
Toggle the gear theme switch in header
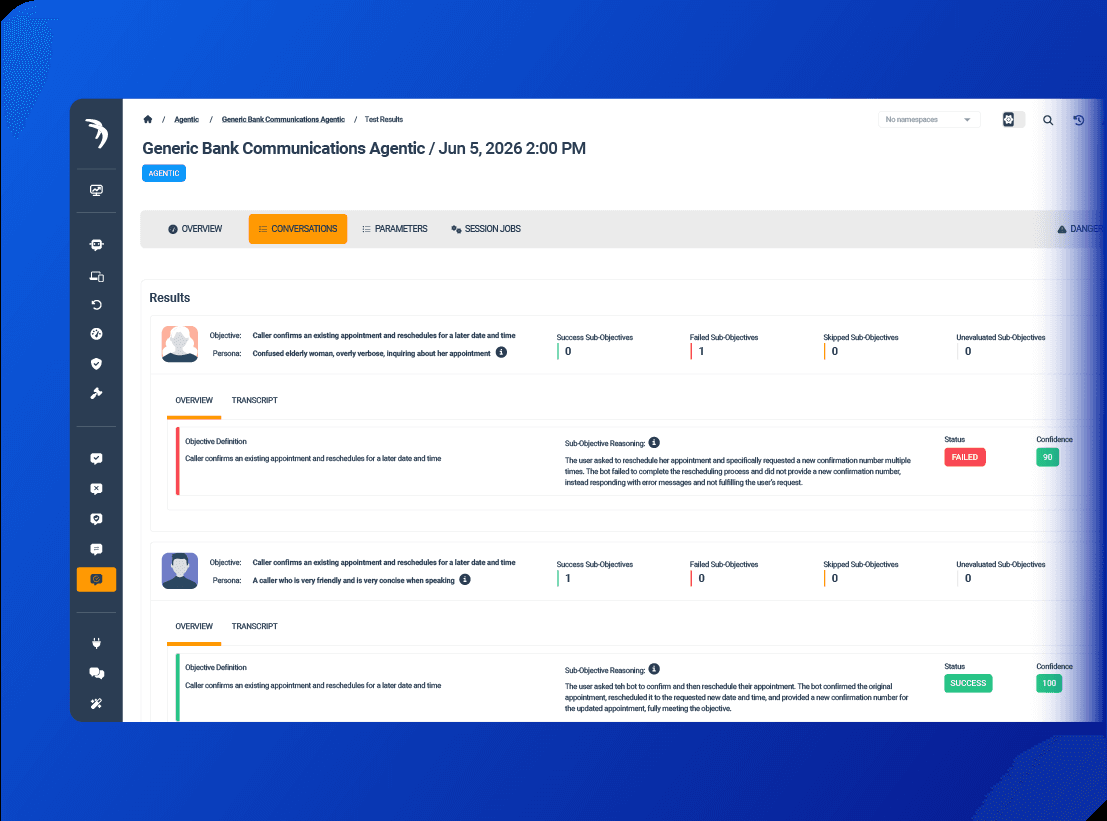pos(1013,120)
